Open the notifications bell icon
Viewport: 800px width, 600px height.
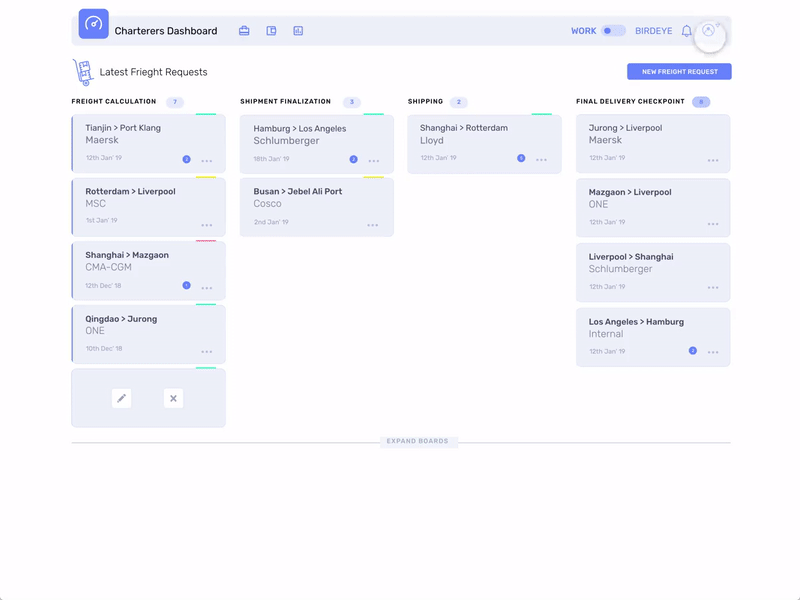click(x=686, y=30)
